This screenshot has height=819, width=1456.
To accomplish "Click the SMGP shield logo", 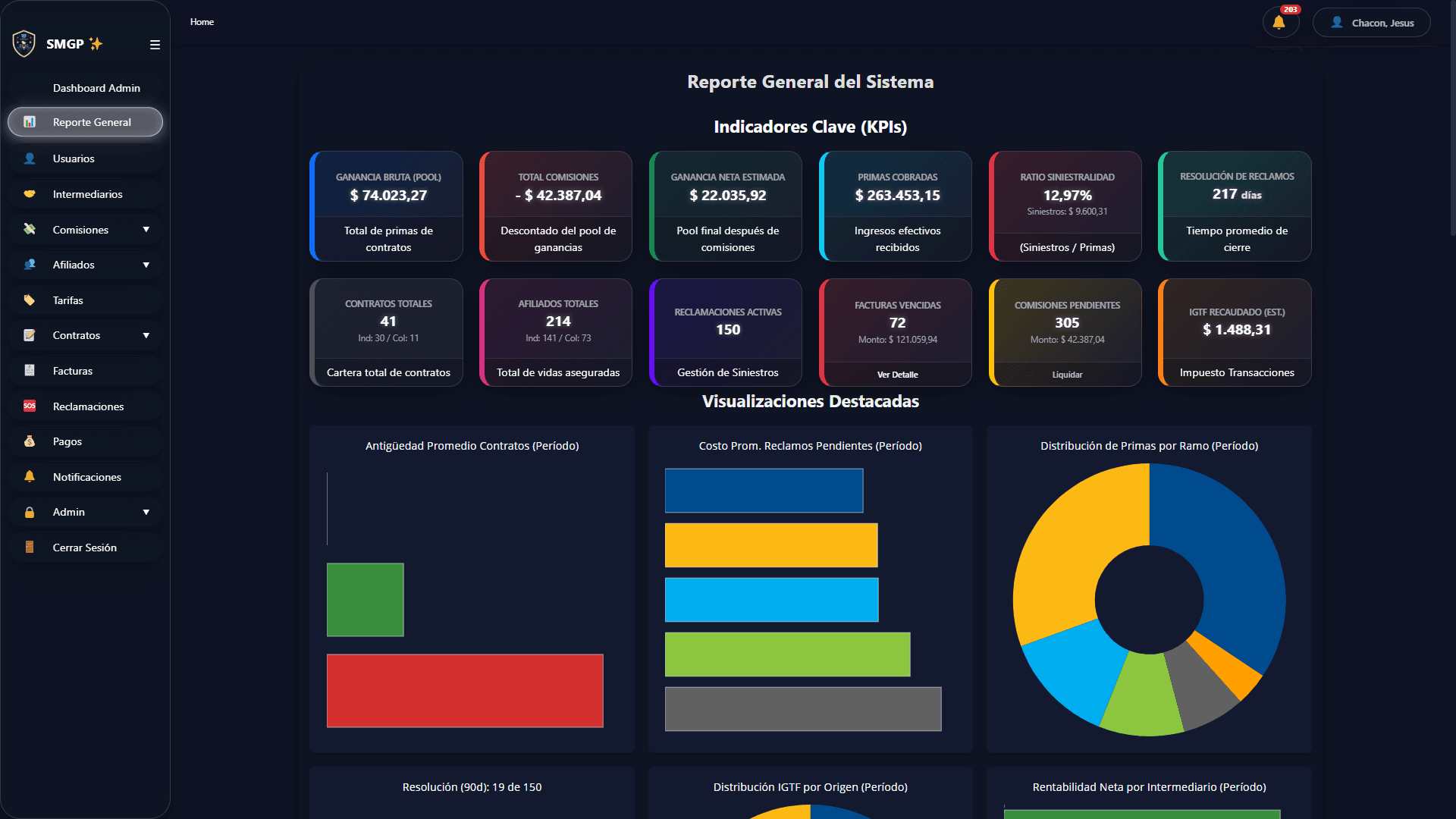I will (x=24, y=43).
